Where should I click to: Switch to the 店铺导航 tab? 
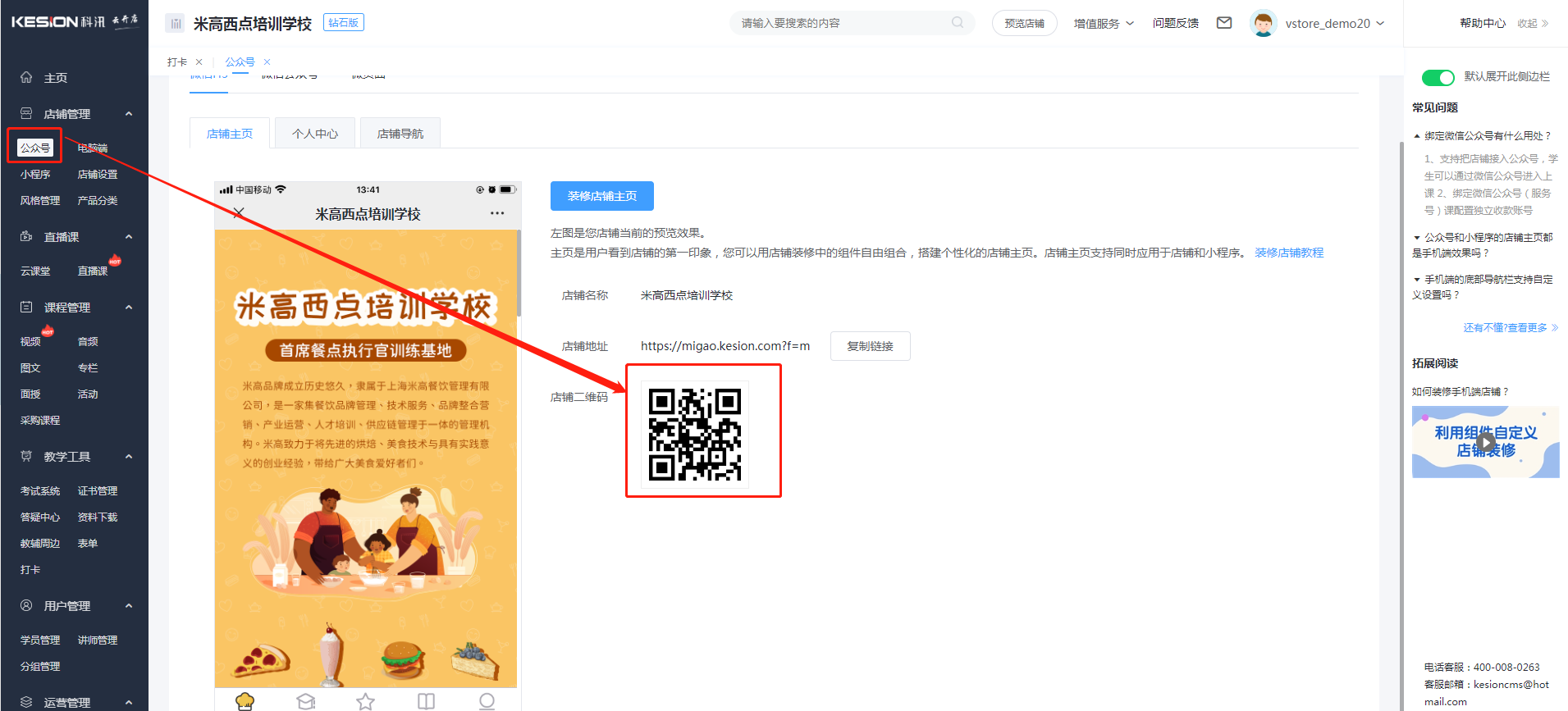(400, 134)
